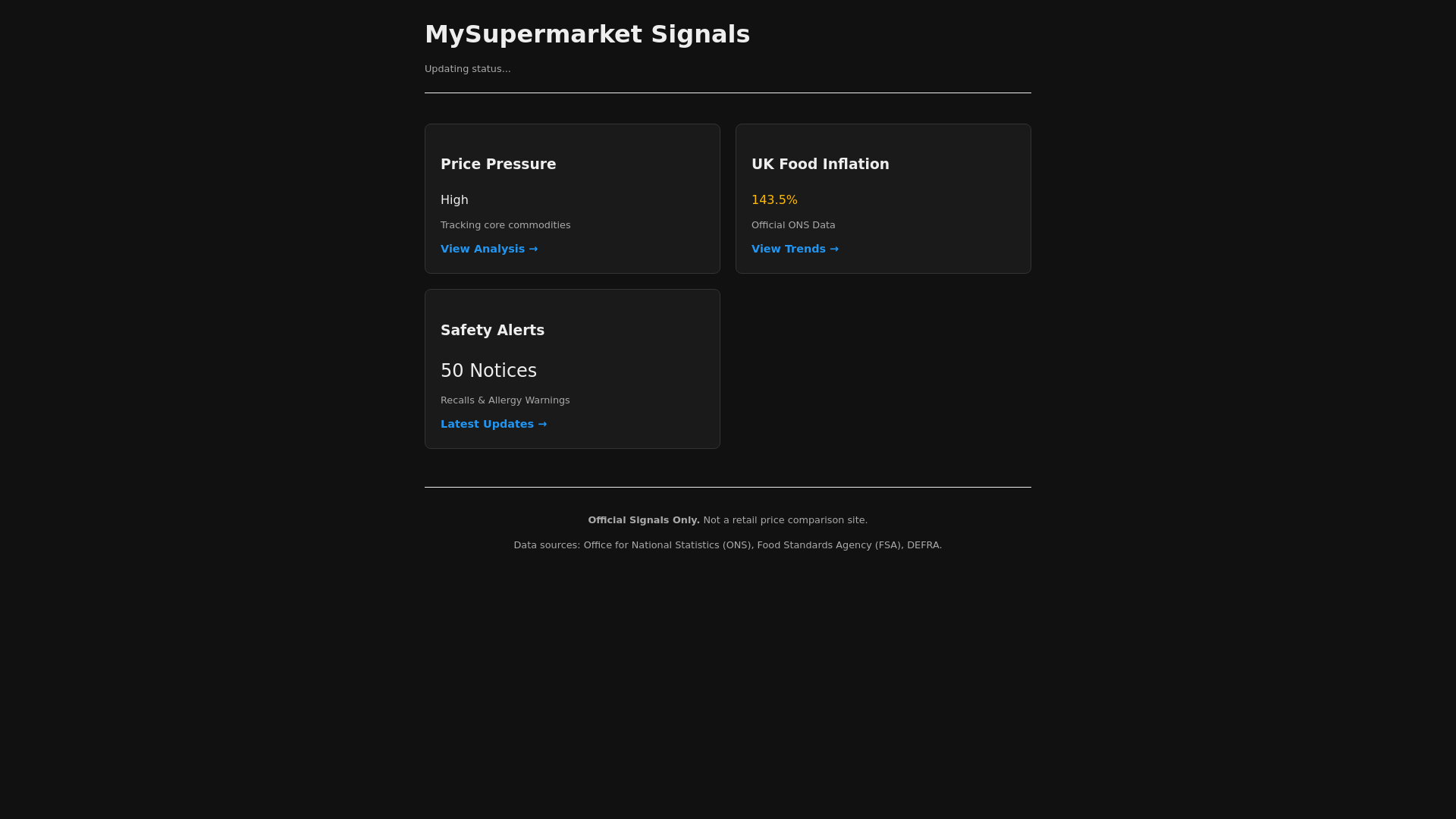Click the "Official ONS Data" caption
This screenshot has height=819, width=1456.
tap(793, 225)
